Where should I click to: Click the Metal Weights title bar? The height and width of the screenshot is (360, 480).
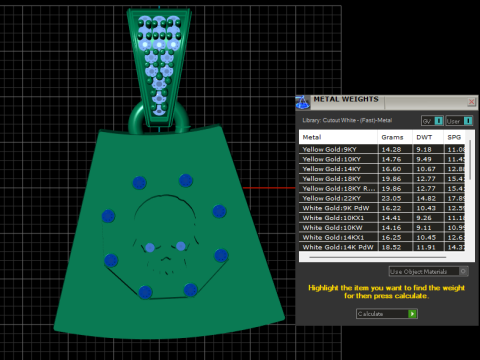pos(388,102)
